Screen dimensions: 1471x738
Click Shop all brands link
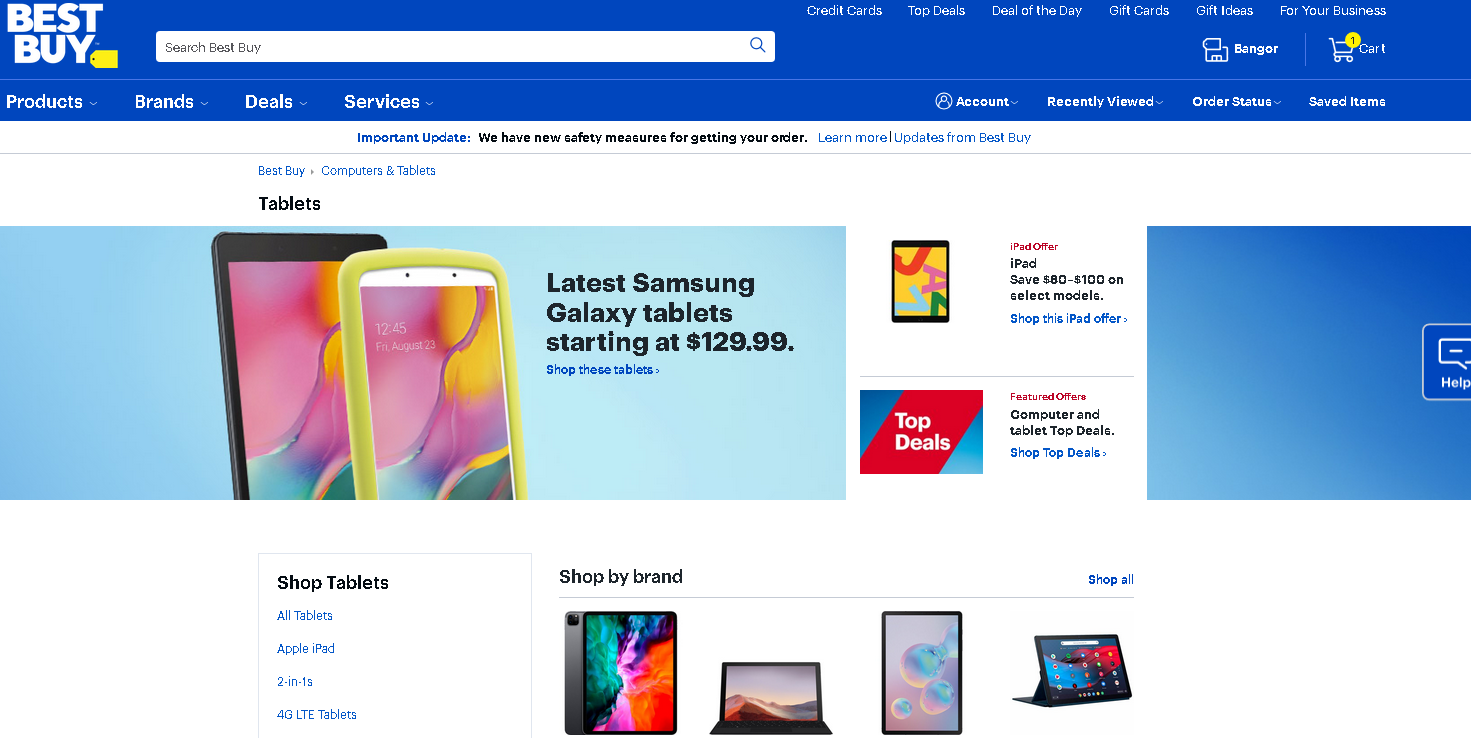[1110, 580]
